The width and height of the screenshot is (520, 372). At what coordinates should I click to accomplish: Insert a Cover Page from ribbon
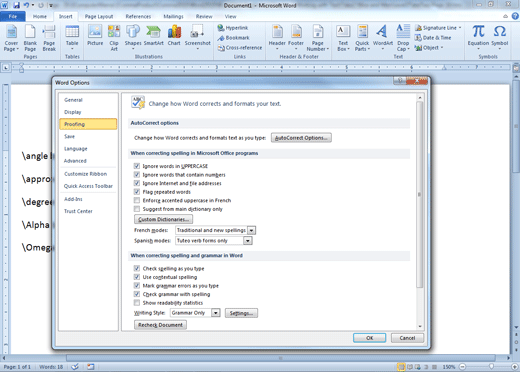point(11,38)
